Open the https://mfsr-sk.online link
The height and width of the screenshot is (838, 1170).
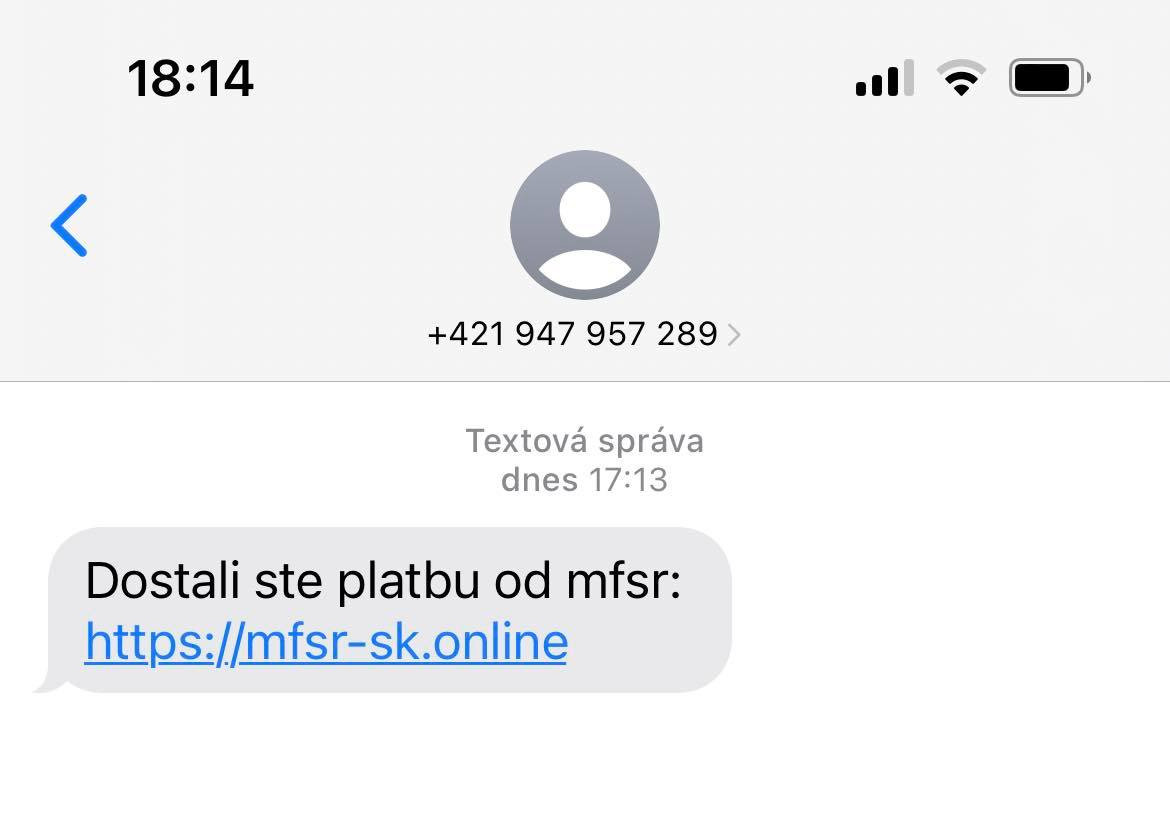click(x=326, y=642)
